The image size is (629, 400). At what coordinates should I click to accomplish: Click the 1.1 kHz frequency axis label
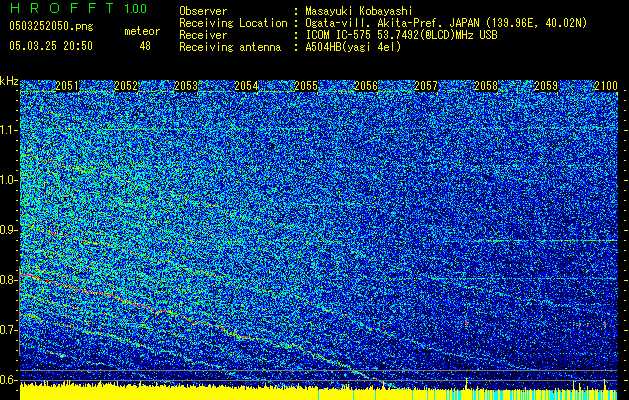[9, 130]
